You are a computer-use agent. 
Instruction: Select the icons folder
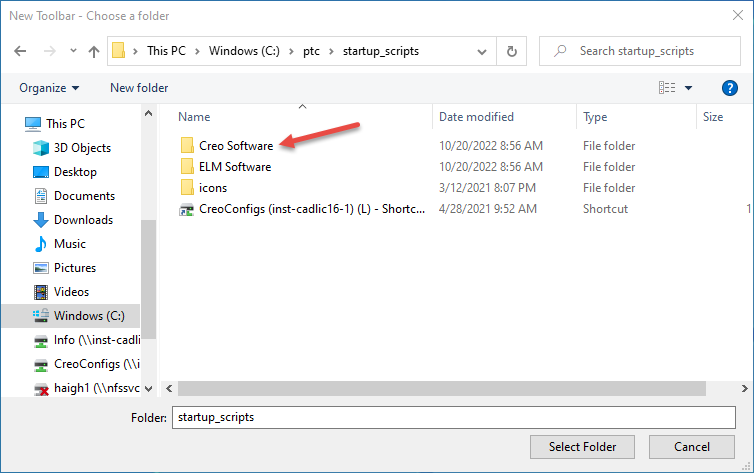[x=213, y=188]
